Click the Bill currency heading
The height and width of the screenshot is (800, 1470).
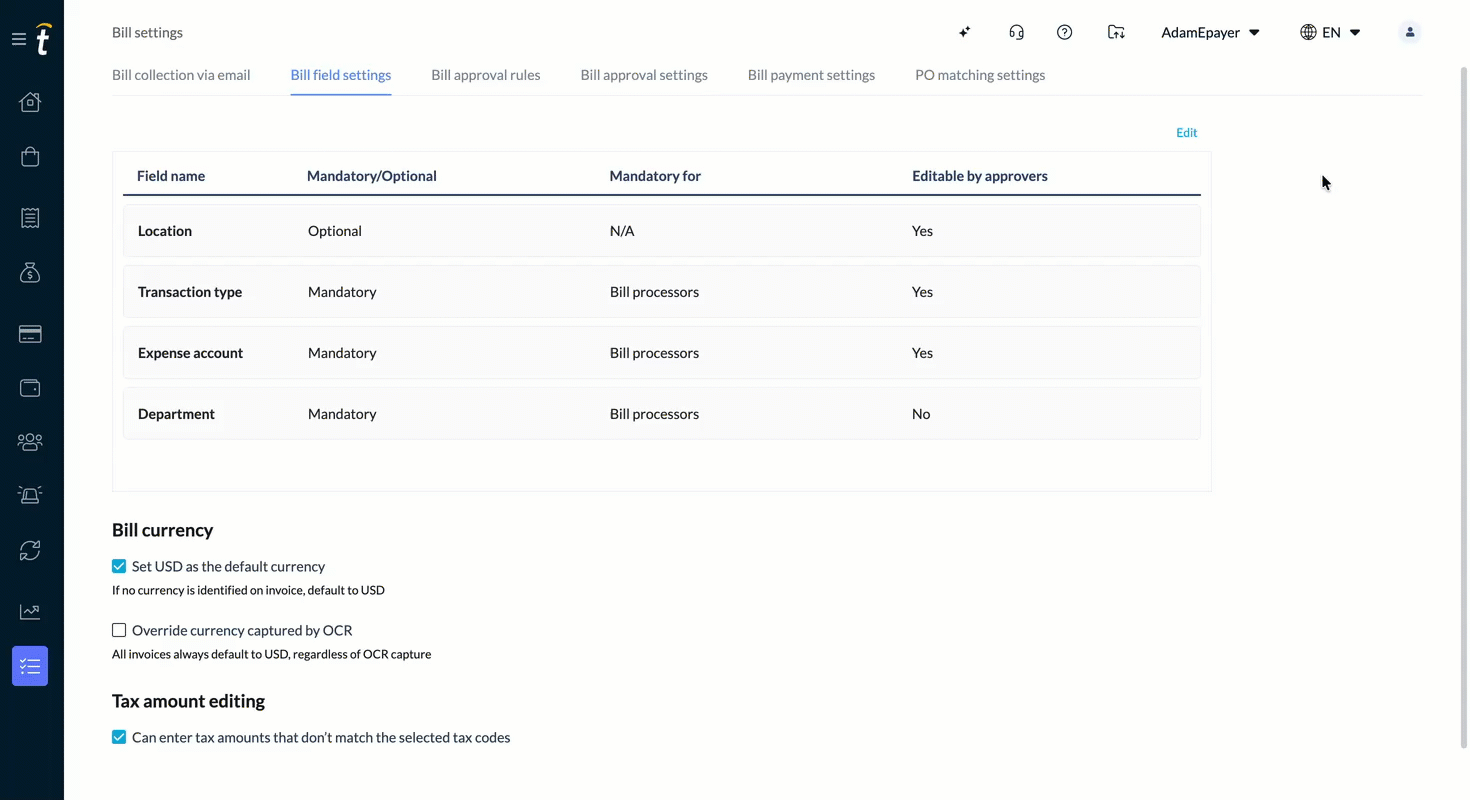pos(163,530)
